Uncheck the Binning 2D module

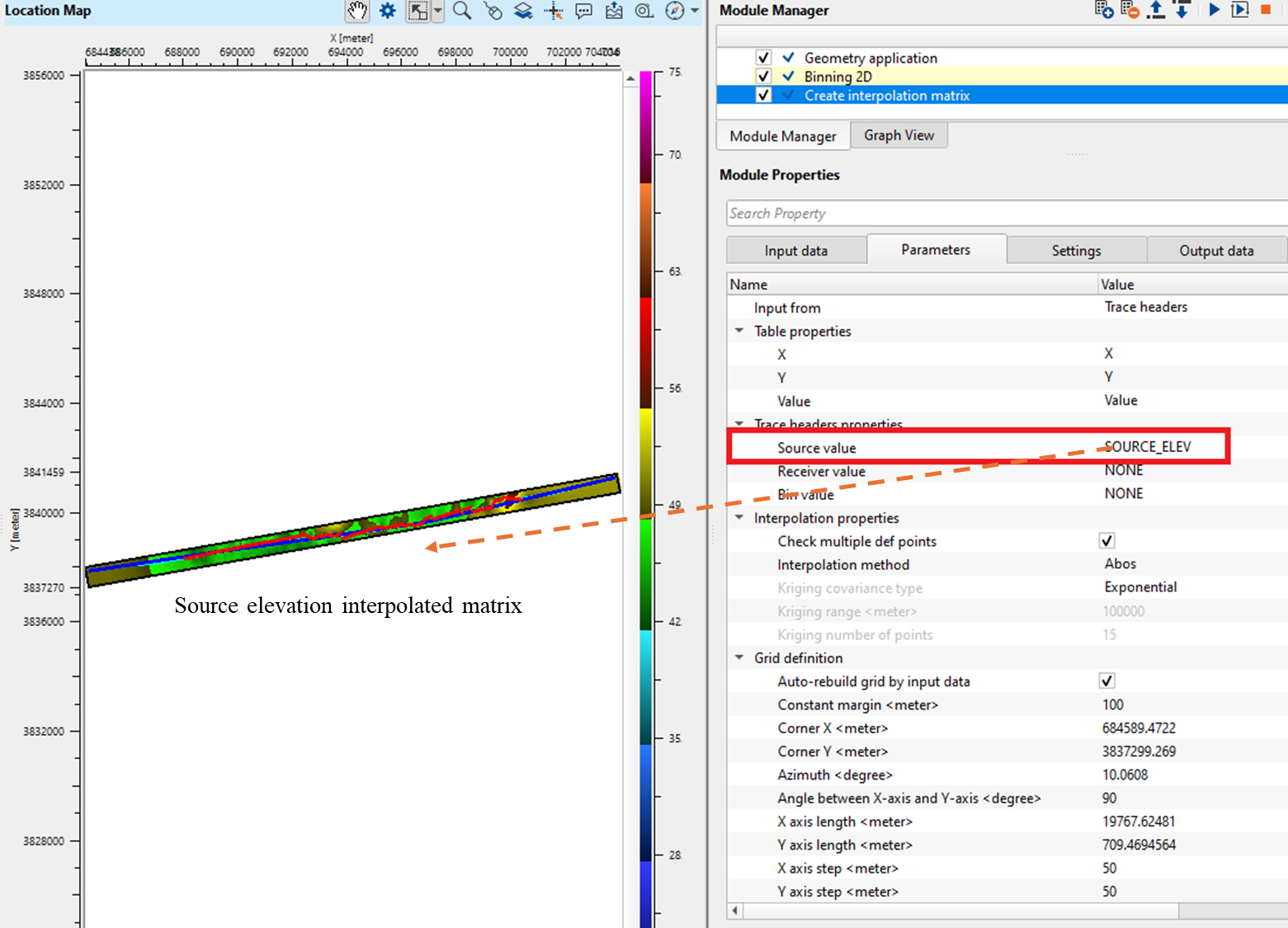coord(763,76)
